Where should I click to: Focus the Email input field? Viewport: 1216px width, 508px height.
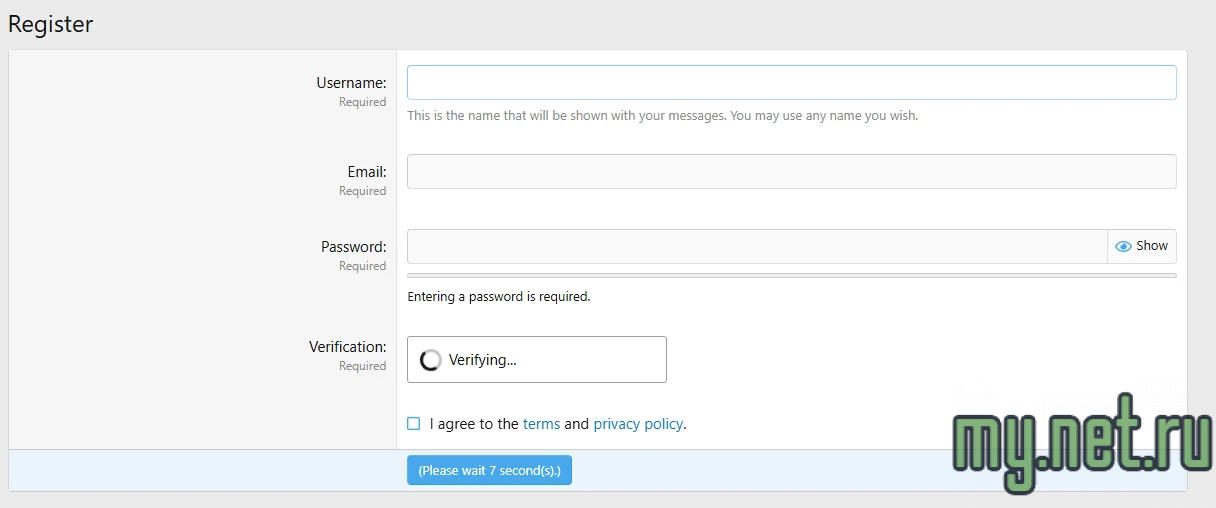coord(791,171)
